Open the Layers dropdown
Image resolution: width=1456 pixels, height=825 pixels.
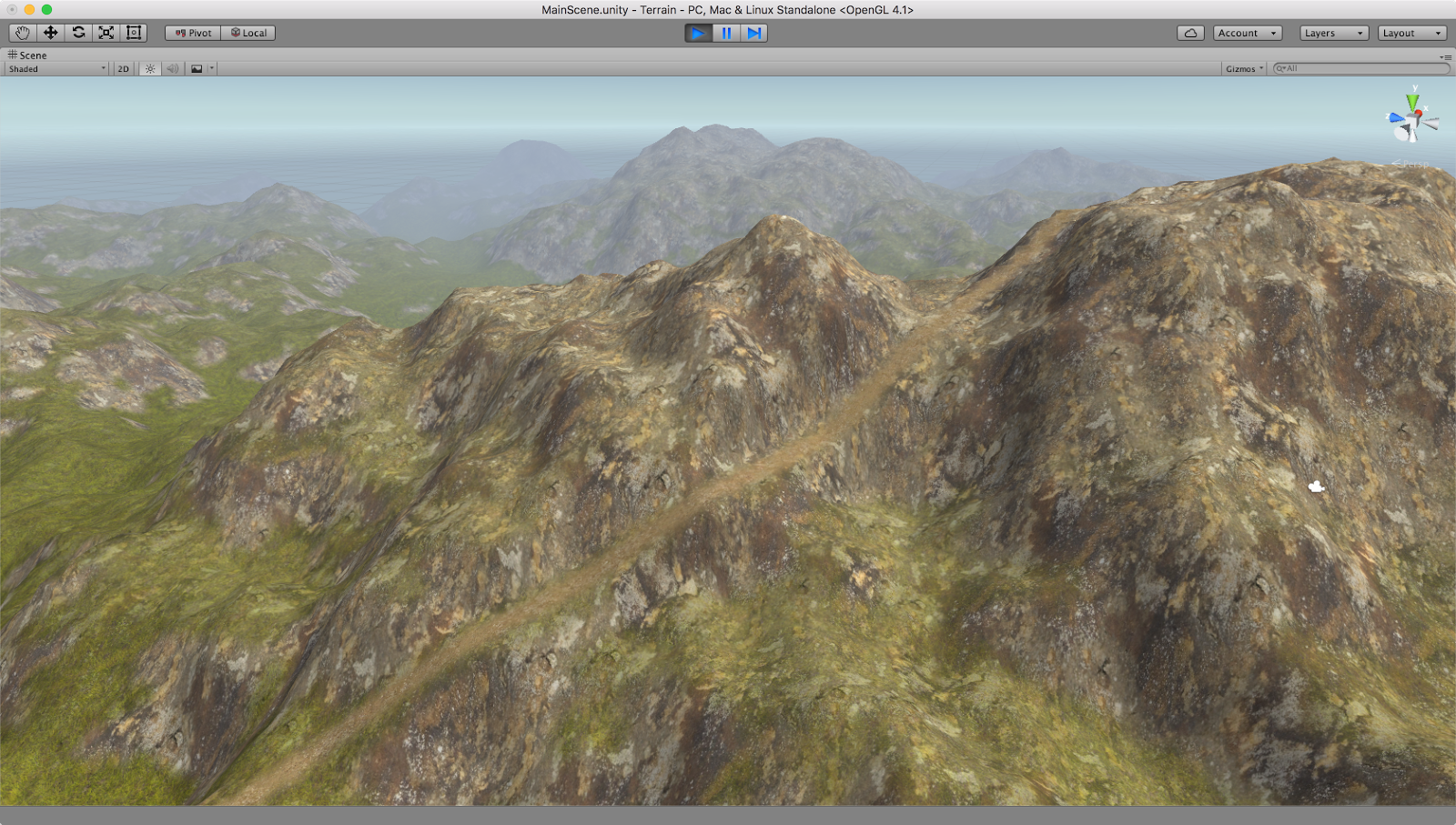1333,33
